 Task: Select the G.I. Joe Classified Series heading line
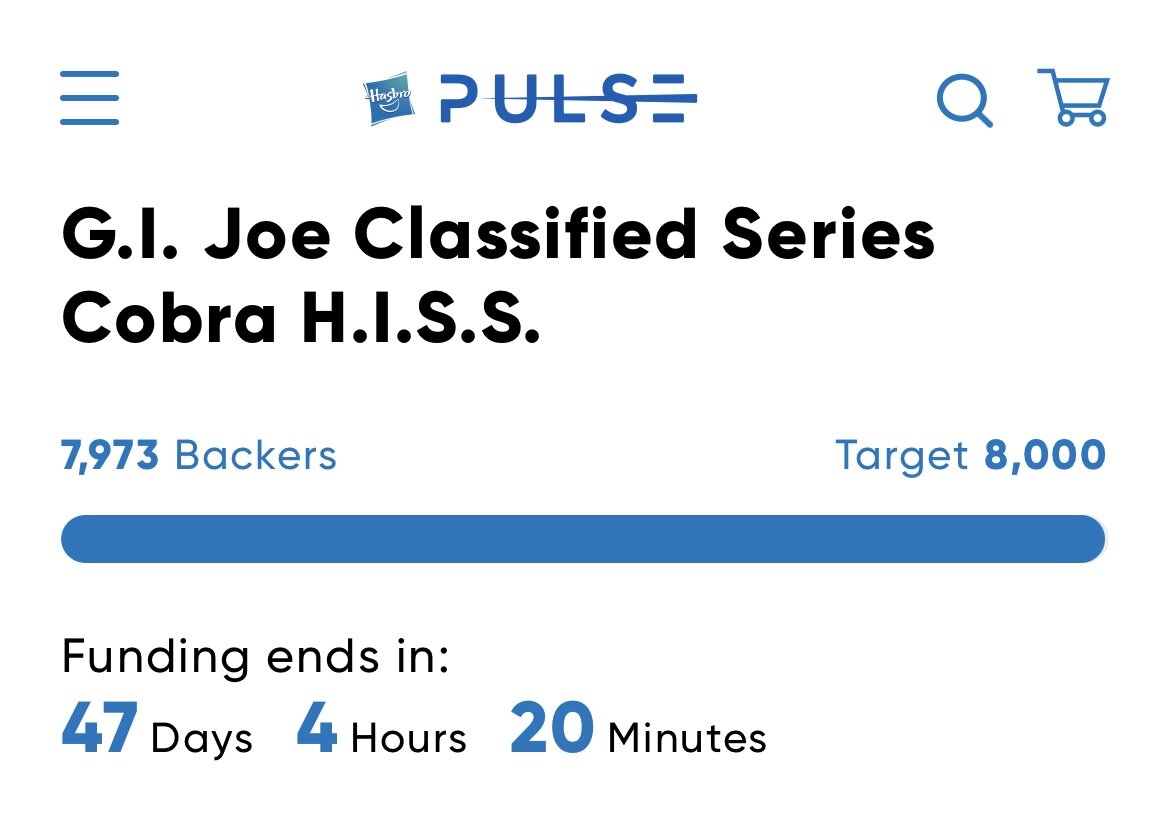[x=498, y=234]
